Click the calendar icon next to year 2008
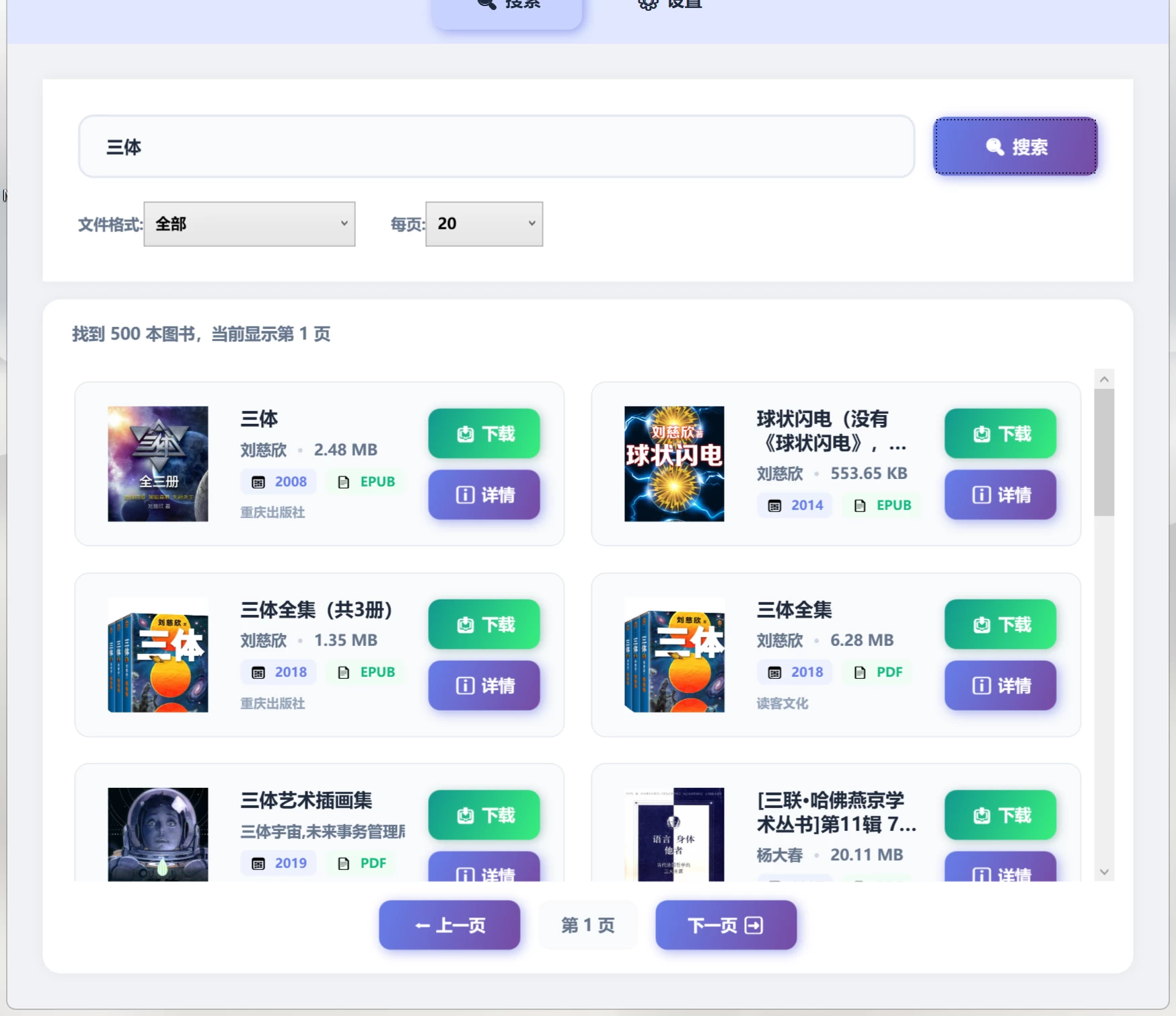 (259, 482)
